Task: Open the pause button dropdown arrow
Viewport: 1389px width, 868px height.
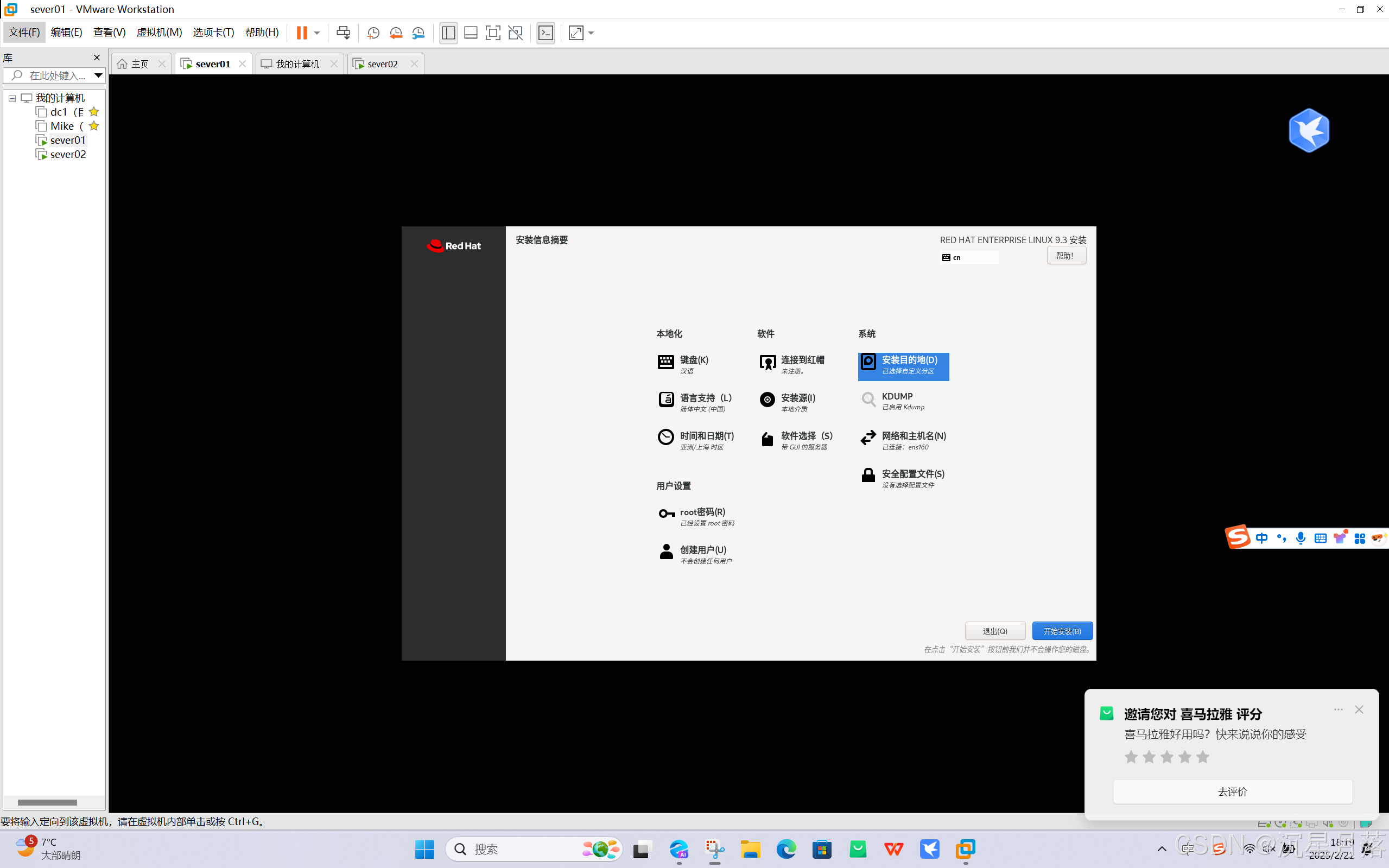Action: point(317,33)
